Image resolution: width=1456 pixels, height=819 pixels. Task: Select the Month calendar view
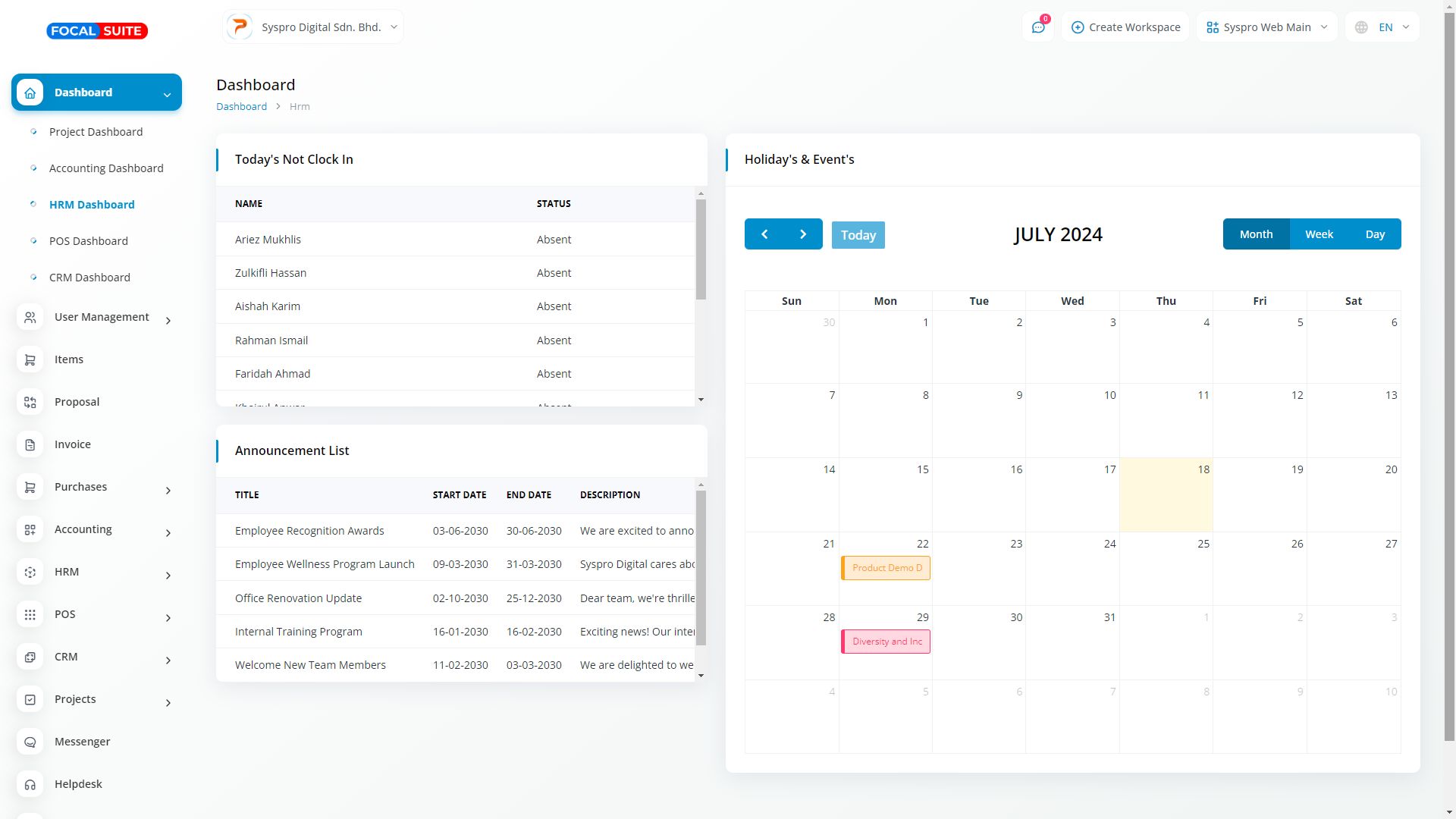coord(1256,234)
